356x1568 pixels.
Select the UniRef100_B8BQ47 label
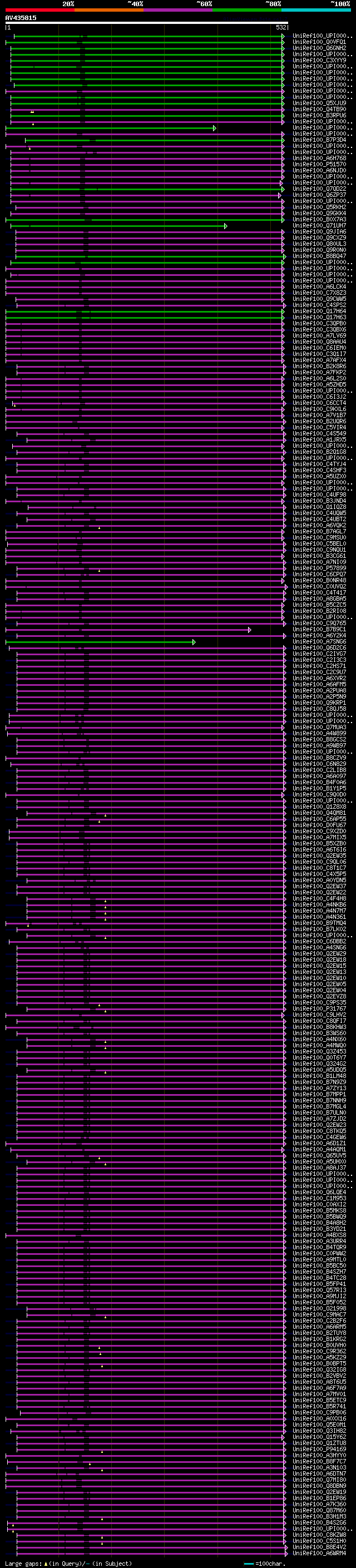(319, 256)
